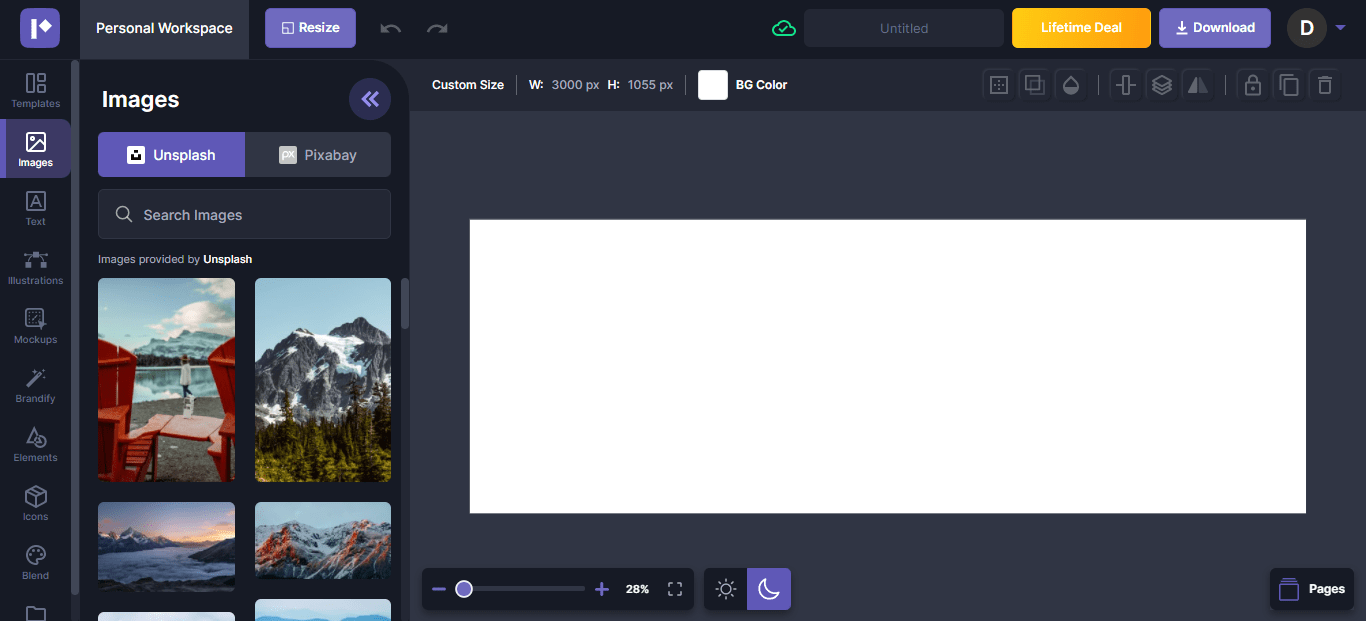
Task: Click the flip mirror icon
Action: tap(1197, 85)
